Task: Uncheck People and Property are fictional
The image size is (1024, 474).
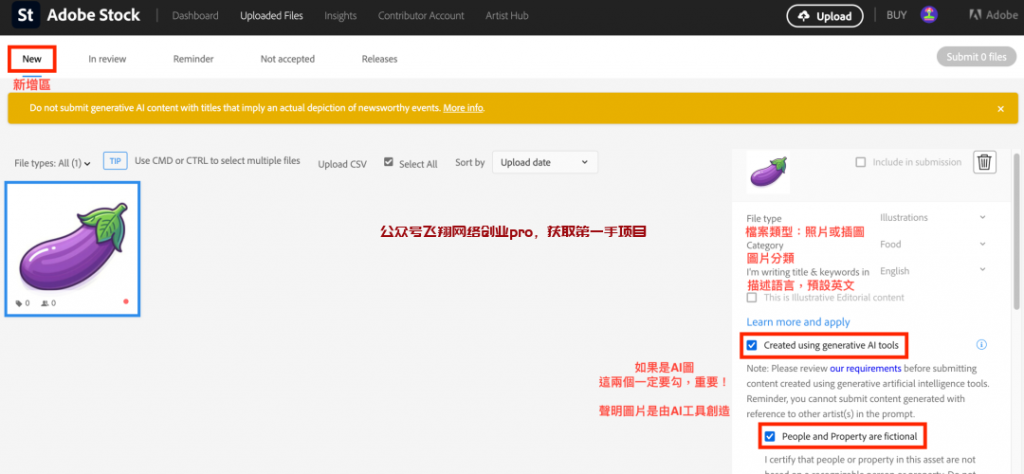Action: click(770, 436)
